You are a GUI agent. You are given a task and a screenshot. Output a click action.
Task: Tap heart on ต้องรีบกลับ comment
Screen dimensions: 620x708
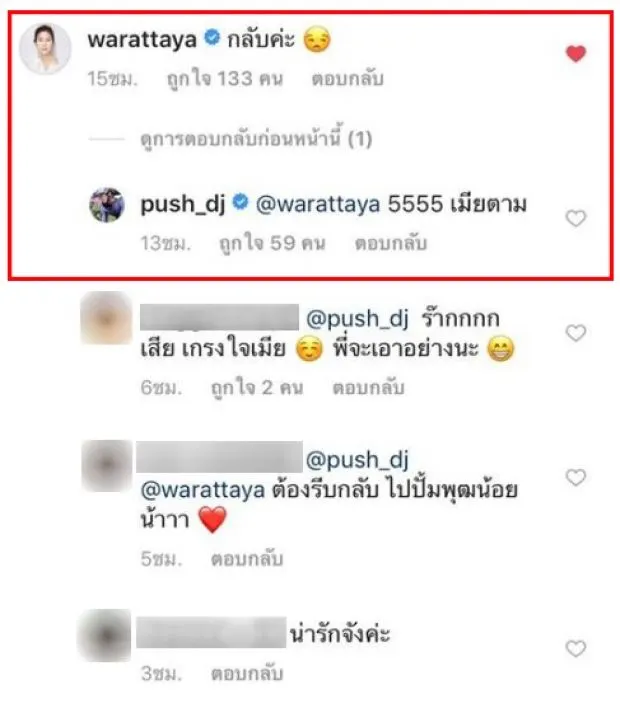(x=576, y=478)
